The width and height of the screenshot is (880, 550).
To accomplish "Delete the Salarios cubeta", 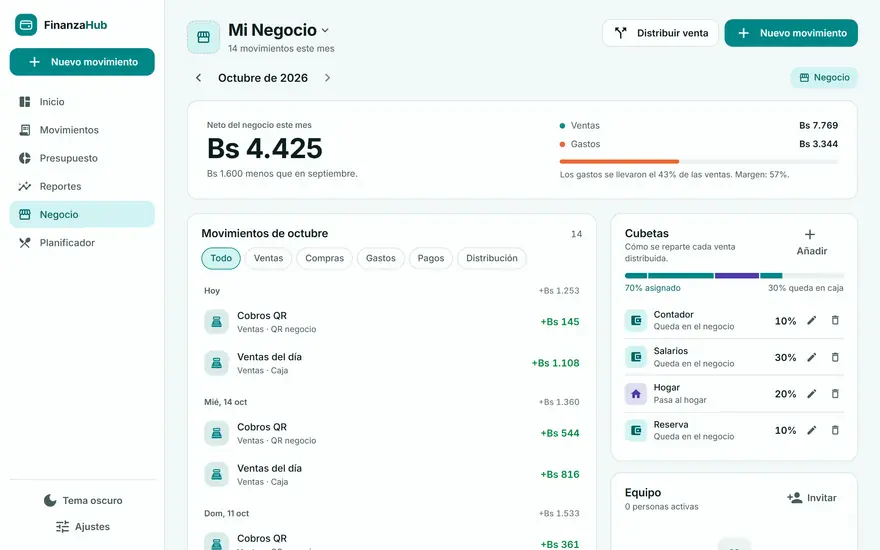I will [835, 358].
